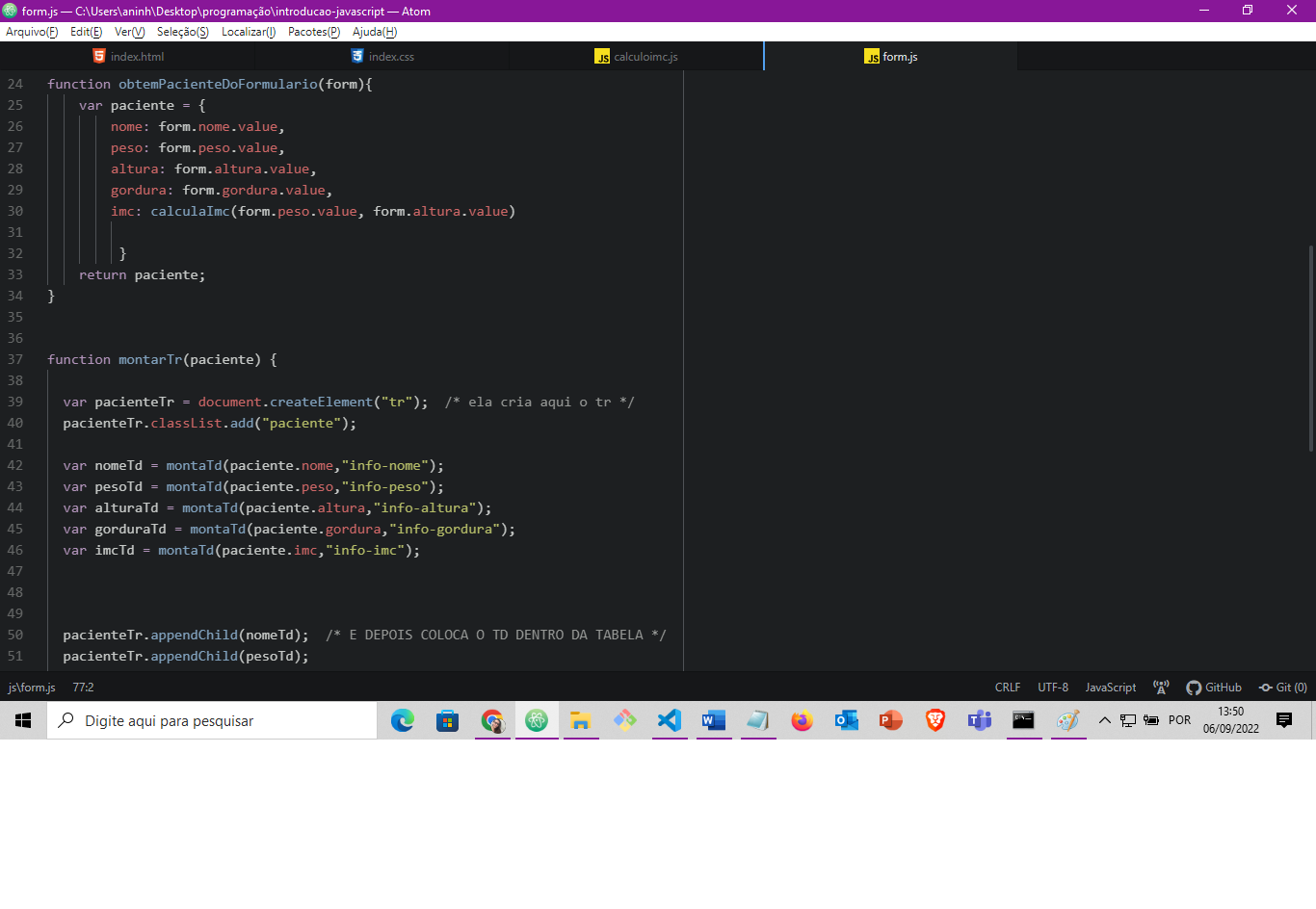Click line number 24 in gutter
Screen dimensions: 1316x909
click(x=15, y=84)
